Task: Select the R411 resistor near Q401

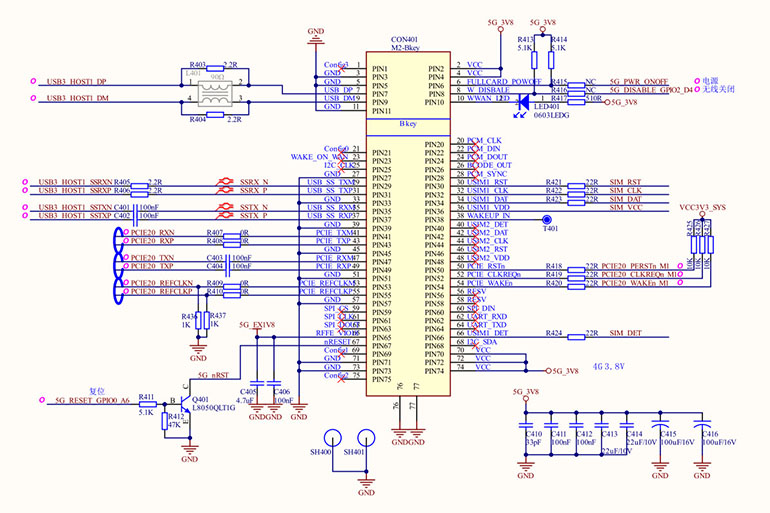Action: point(147,400)
